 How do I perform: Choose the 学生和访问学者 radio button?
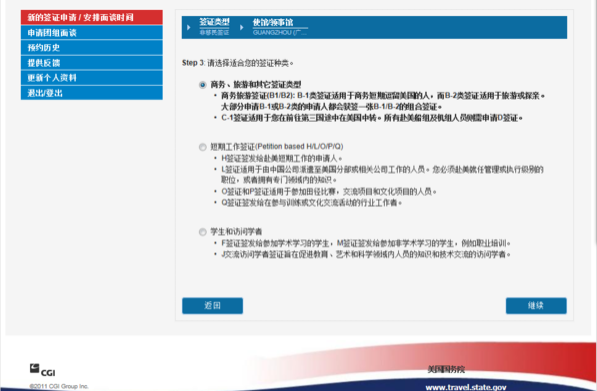203,232
